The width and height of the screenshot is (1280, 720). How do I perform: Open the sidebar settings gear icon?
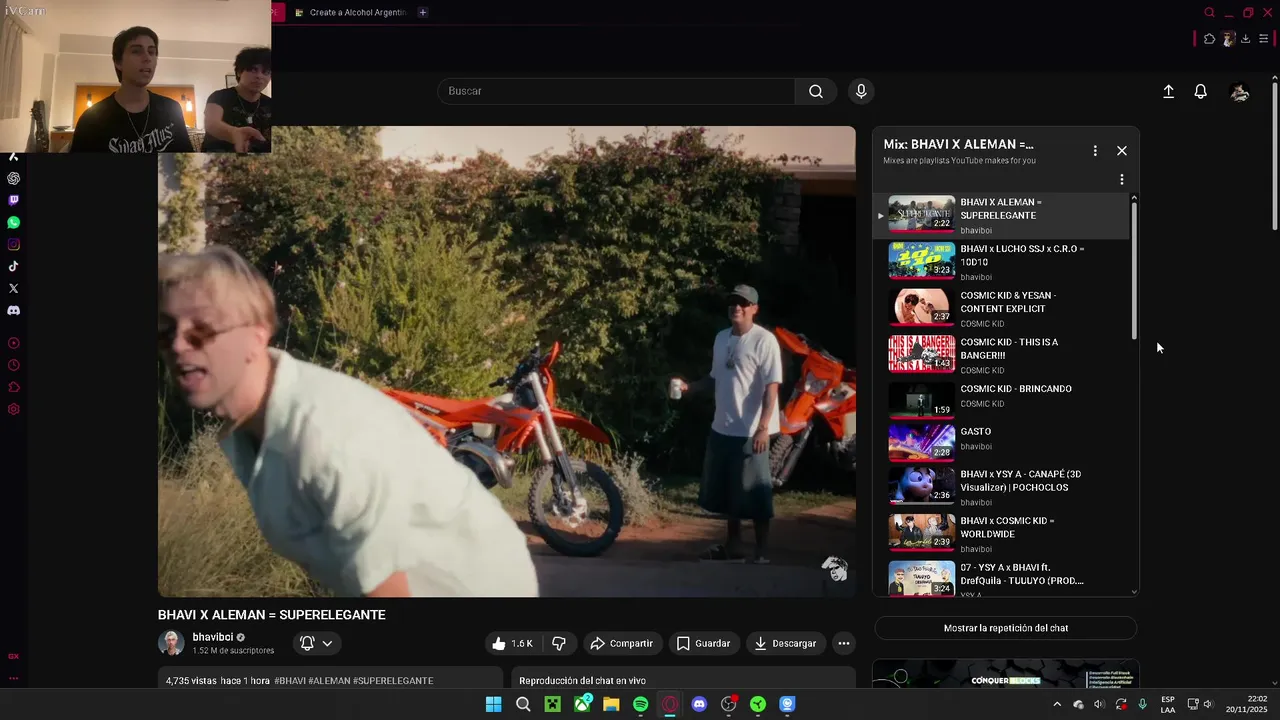click(13, 409)
